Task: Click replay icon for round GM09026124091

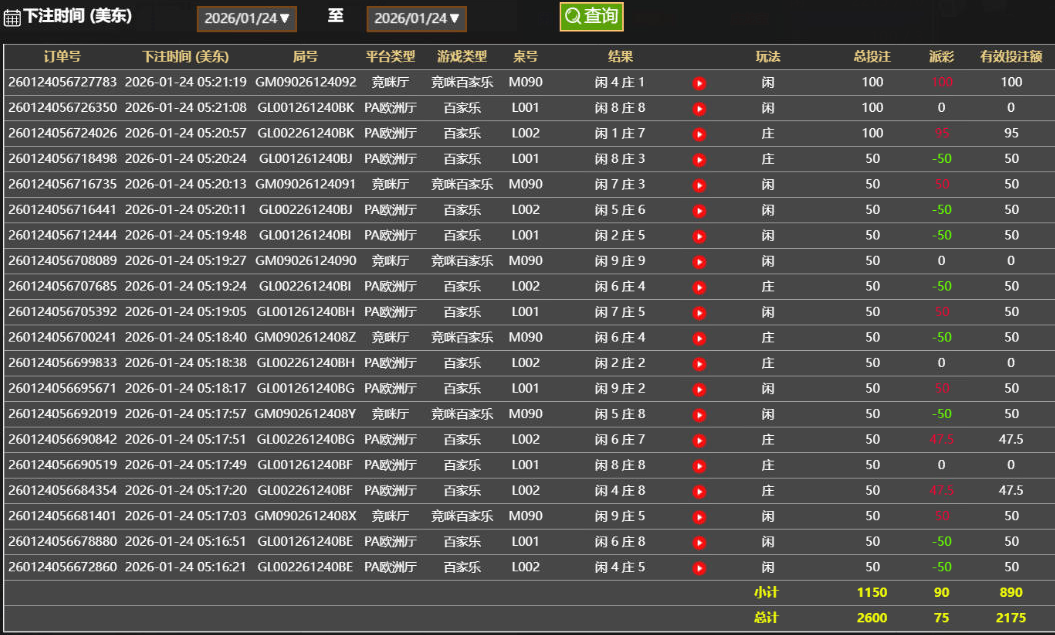Action: (x=699, y=185)
